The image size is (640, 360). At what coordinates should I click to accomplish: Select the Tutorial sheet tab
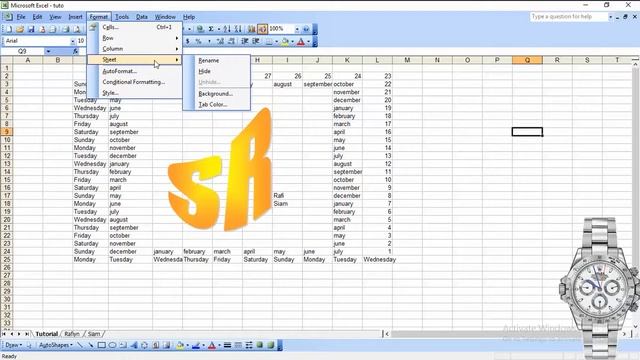pos(47,334)
